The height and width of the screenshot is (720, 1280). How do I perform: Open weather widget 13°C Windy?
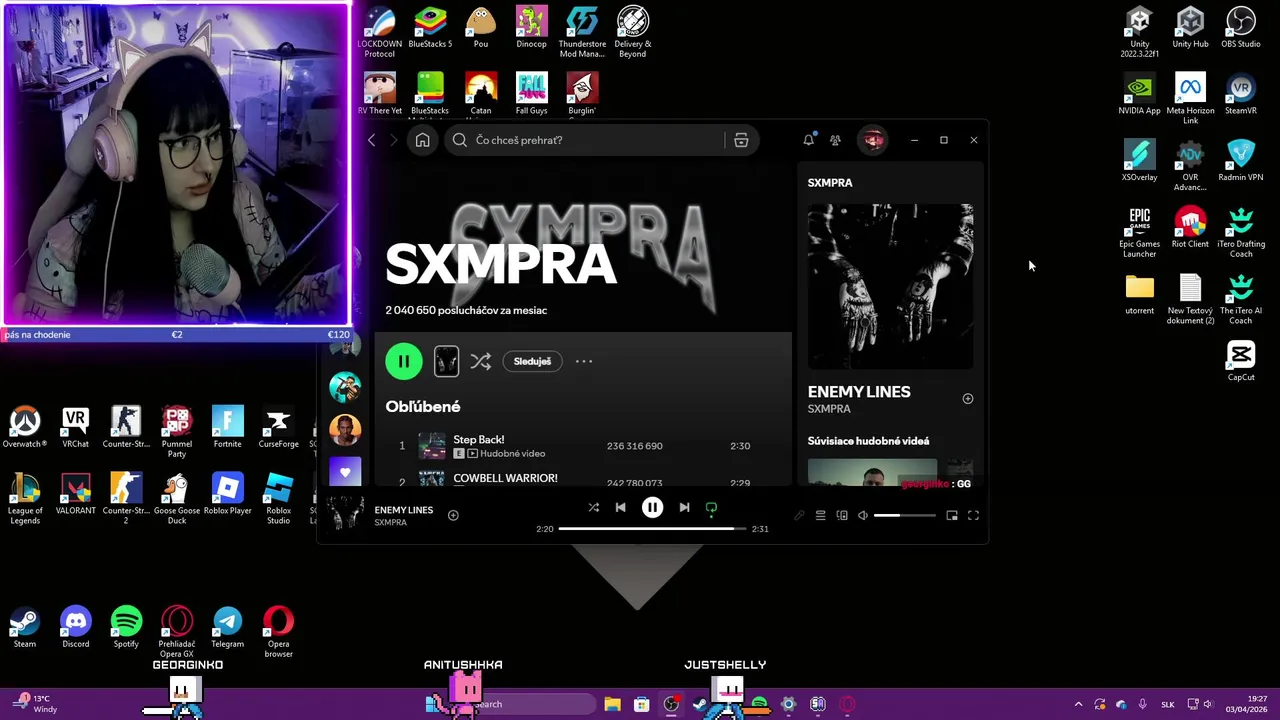click(x=34, y=704)
